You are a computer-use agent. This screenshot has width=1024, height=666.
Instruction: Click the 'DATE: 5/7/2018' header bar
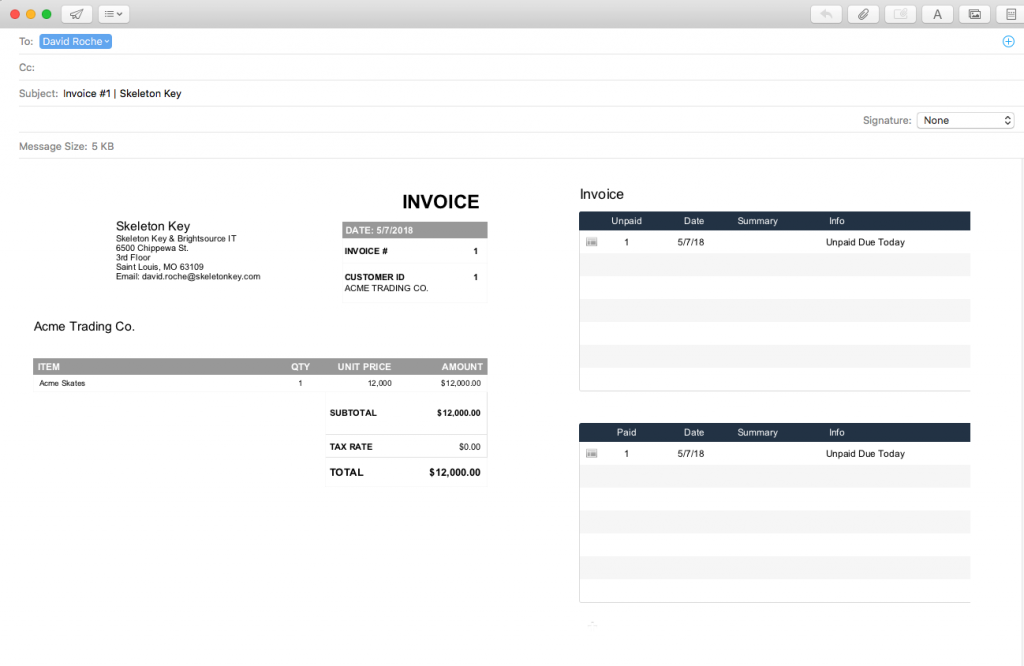(415, 230)
